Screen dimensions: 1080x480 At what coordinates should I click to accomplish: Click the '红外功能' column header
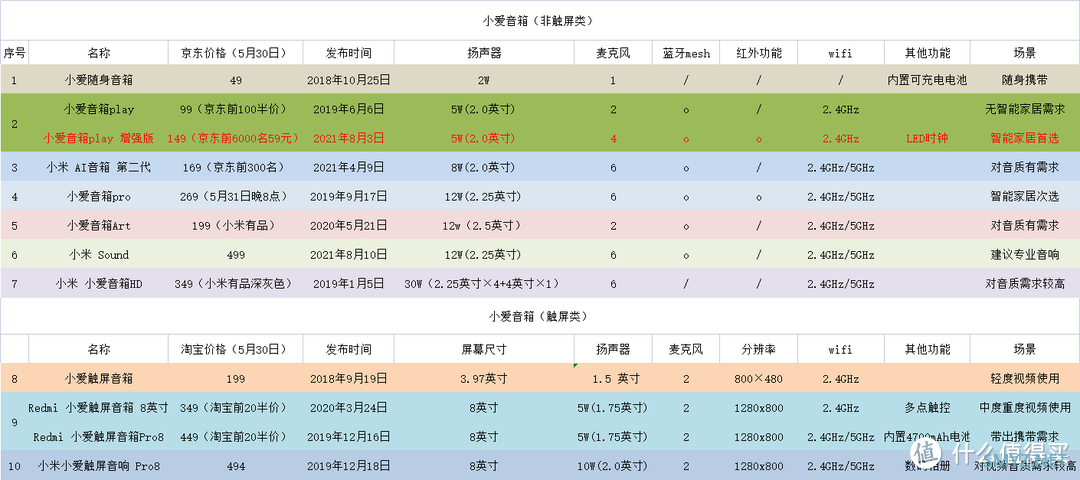pos(758,53)
